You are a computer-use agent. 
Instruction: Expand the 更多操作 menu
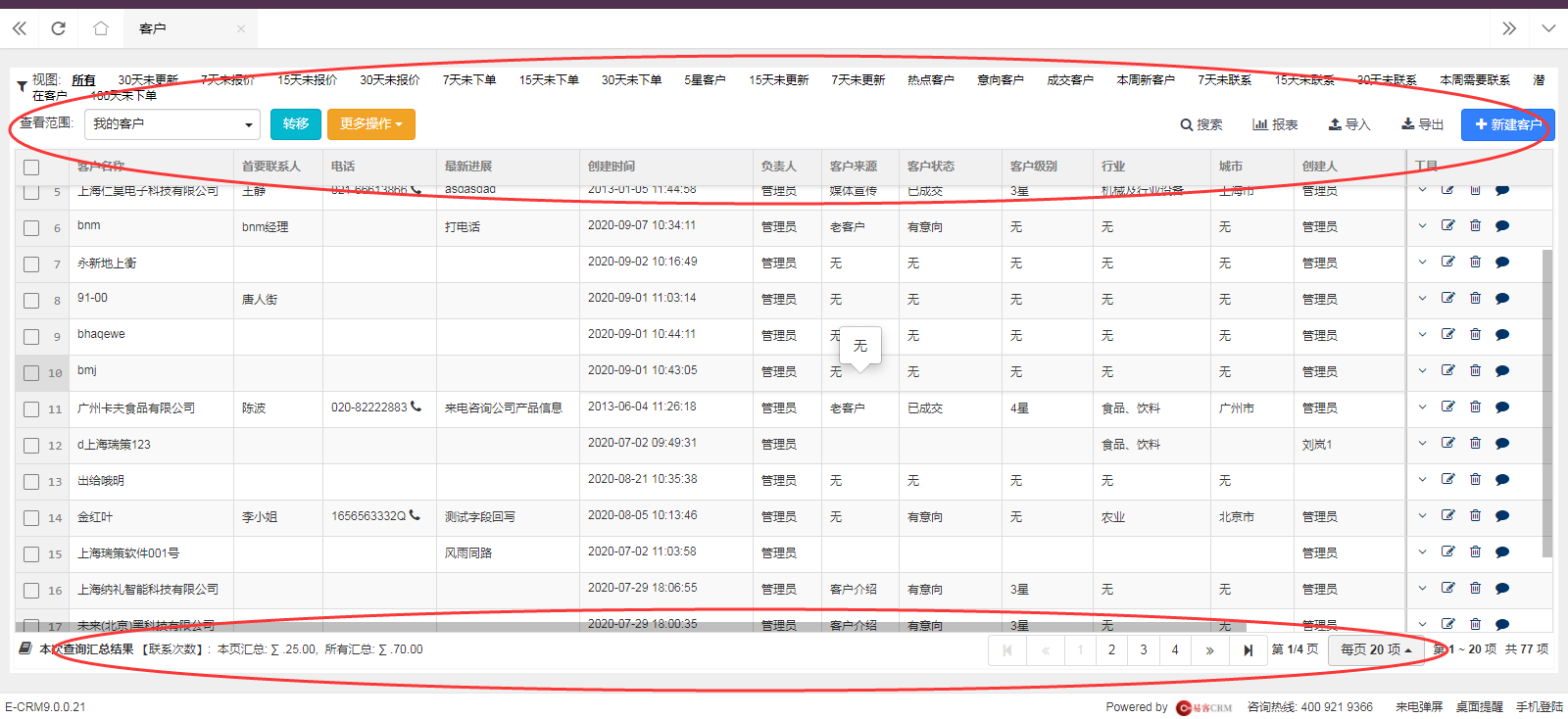[x=371, y=123]
